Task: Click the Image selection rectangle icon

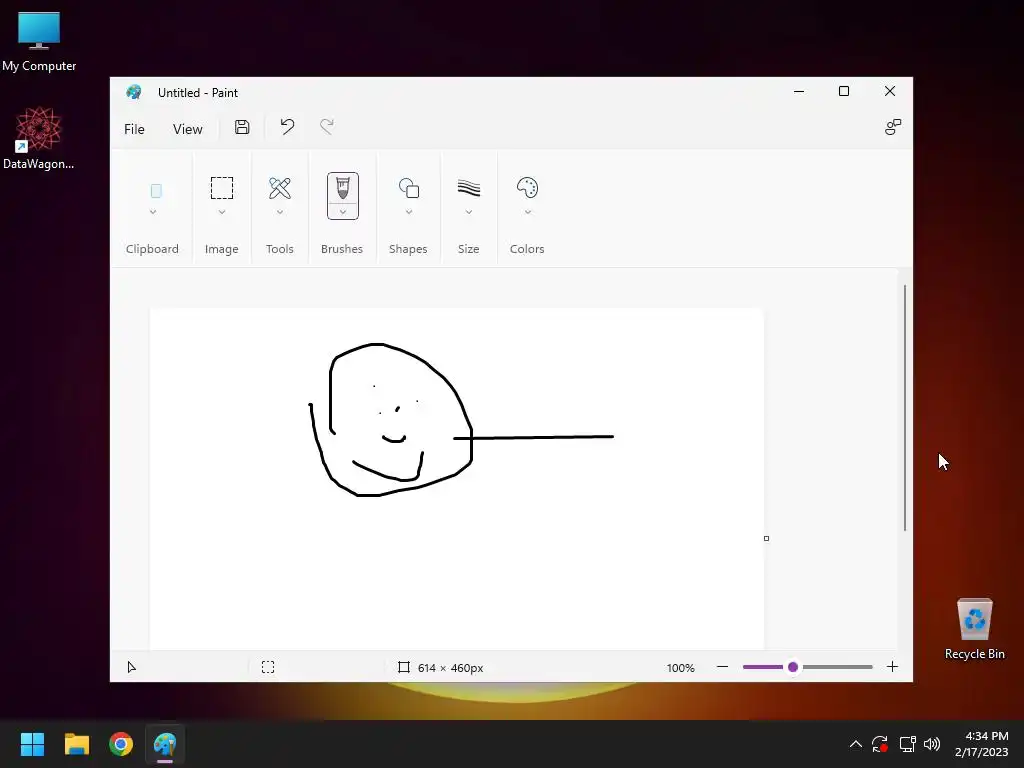Action: point(222,188)
